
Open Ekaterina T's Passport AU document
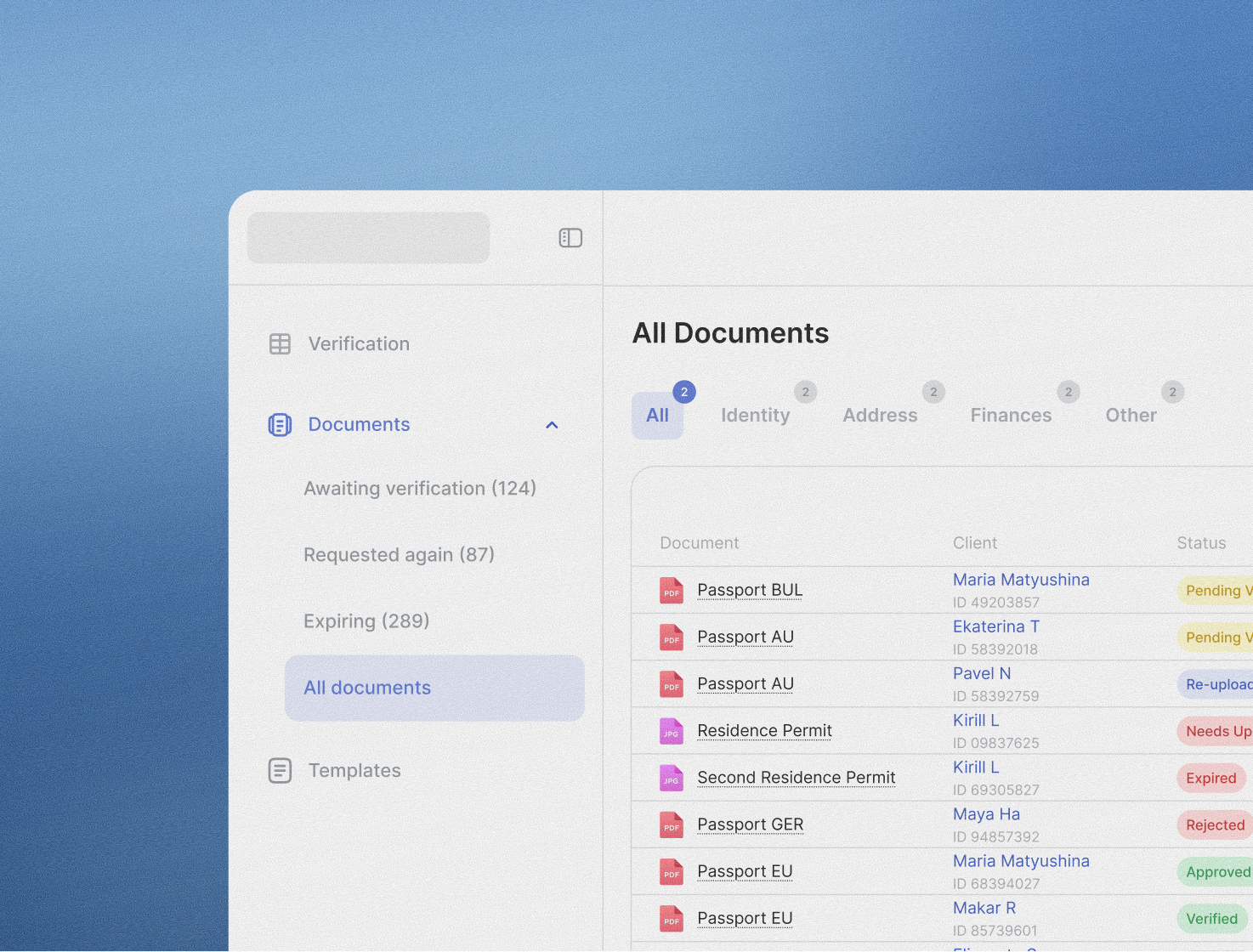tap(746, 637)
